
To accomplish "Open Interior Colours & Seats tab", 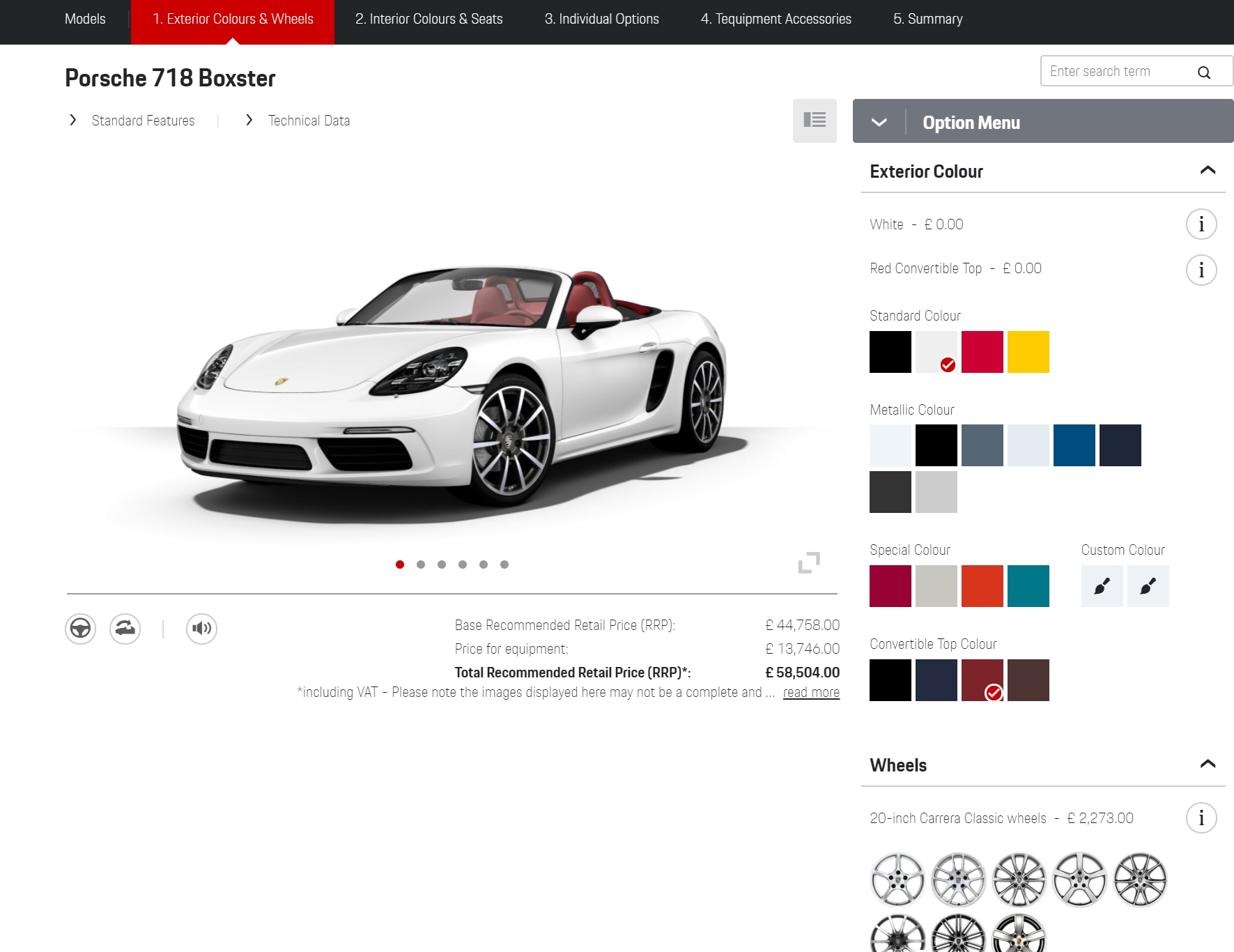I will click(429, 19).
